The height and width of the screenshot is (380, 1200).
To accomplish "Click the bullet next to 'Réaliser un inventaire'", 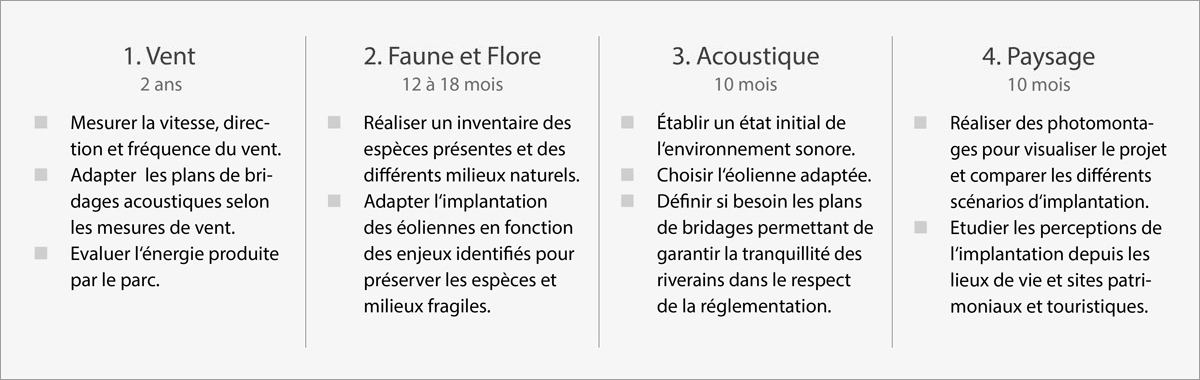I will point(334,122).
